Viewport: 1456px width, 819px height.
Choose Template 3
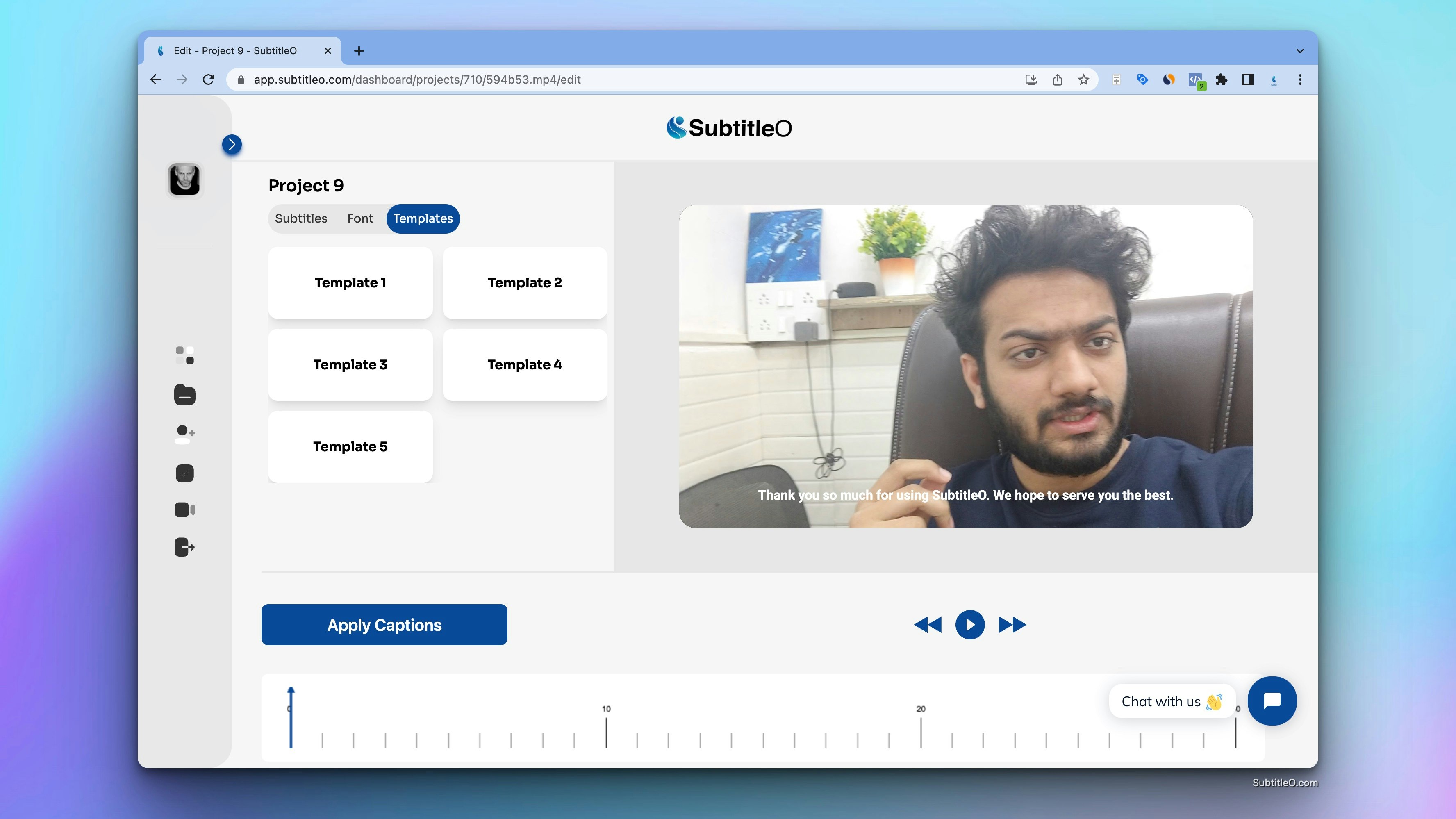(x=350, y=364)
